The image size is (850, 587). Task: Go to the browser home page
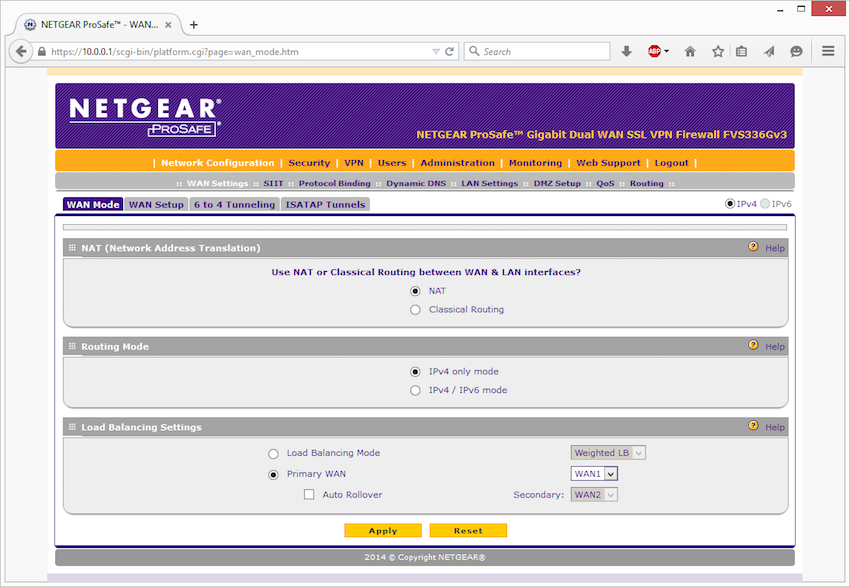pyautogui.click(x=690, y=51)
